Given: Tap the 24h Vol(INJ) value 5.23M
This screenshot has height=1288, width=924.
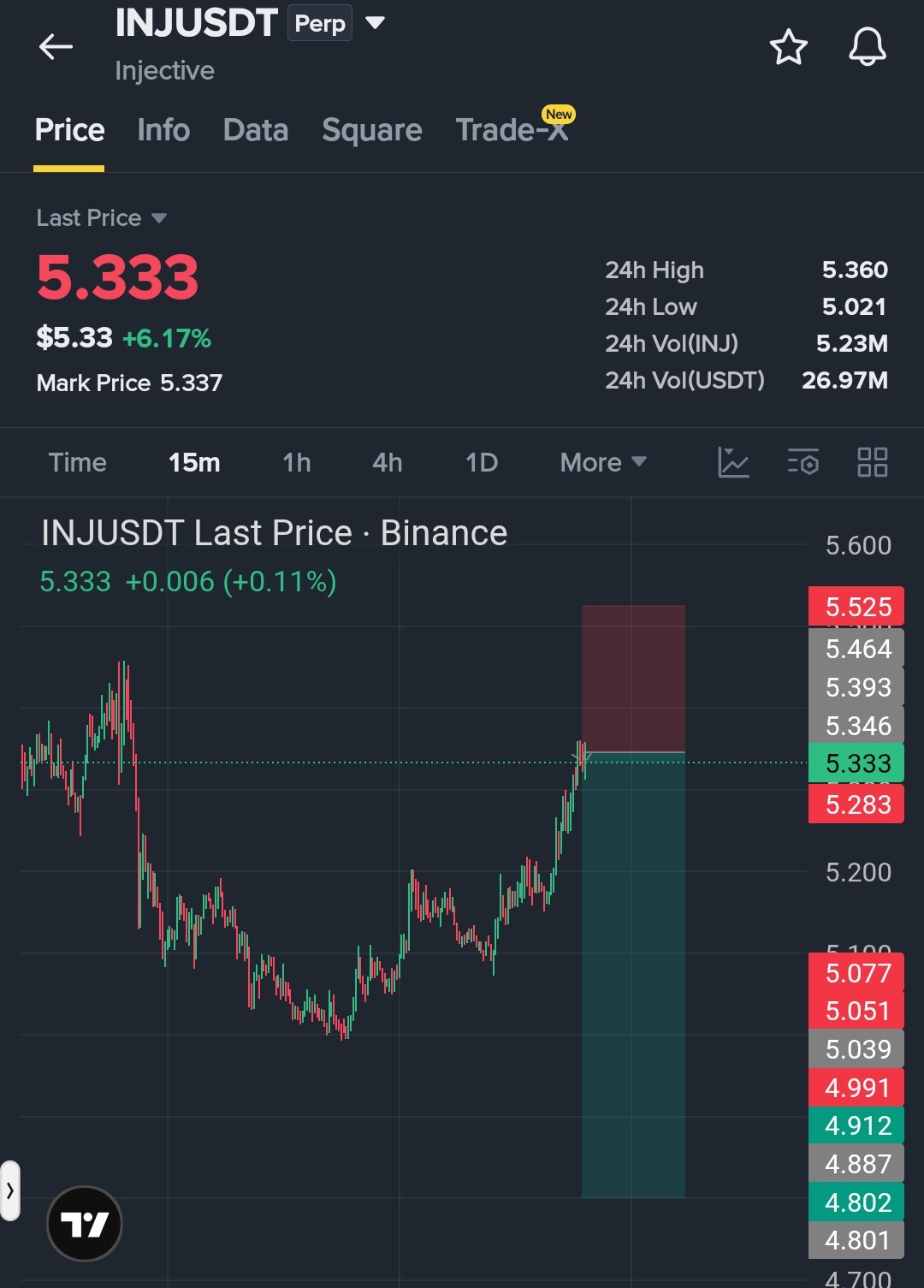Looking at the screenshot, I should pyautogui.click(x=852, y=343).
